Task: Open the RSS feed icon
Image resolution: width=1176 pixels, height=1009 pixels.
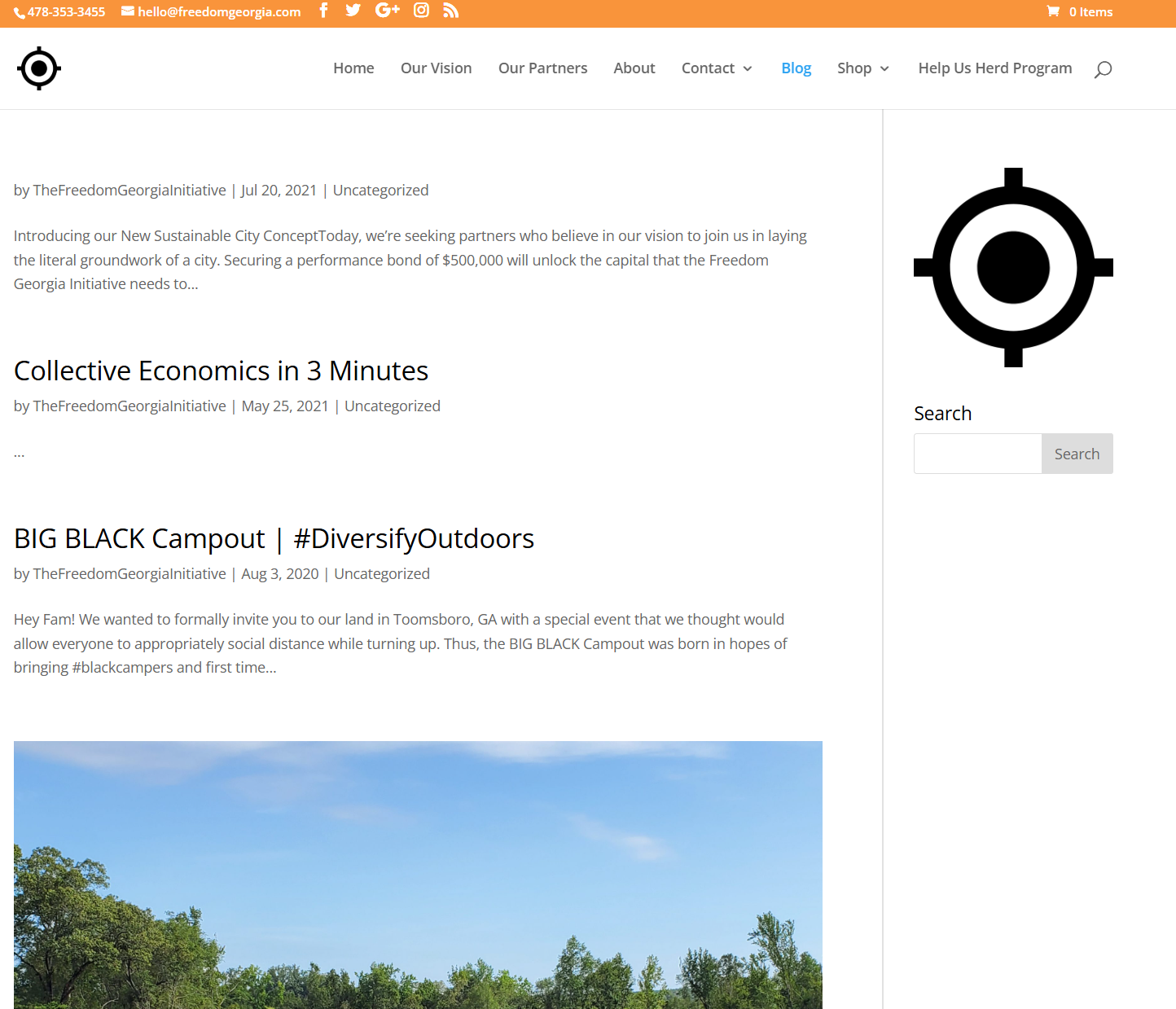Action: 451,11
